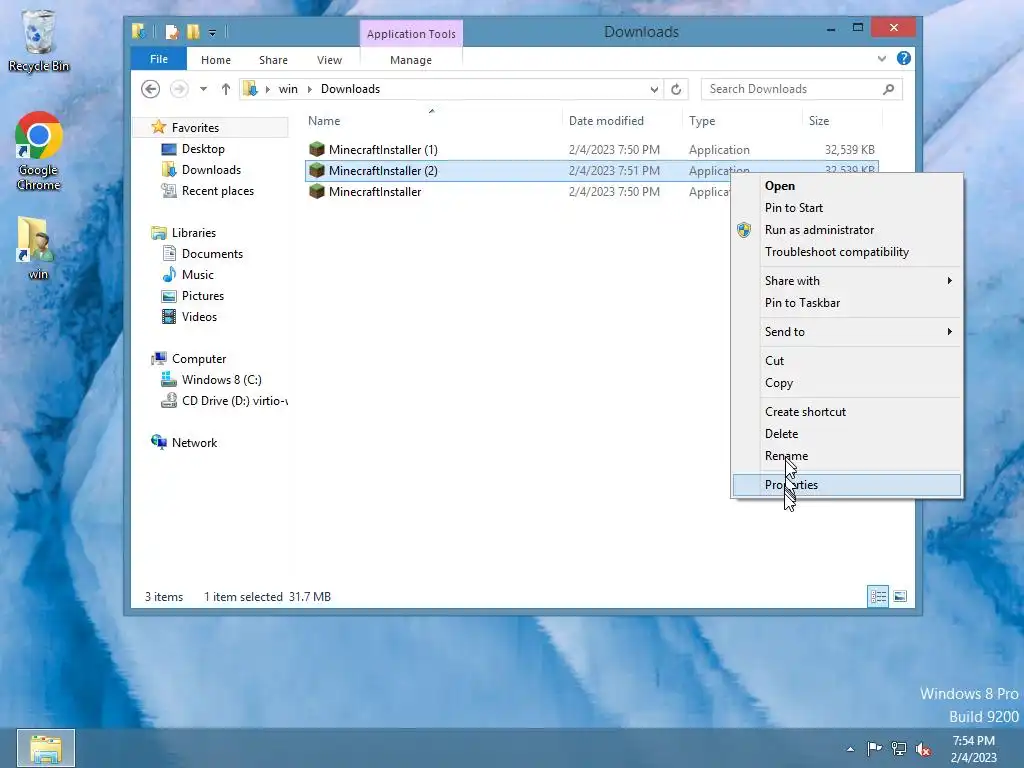Select Desktop in Favorites sidebar
Image resolution: width=1024 pixels, height=768 pixels.
coord(203,149)
